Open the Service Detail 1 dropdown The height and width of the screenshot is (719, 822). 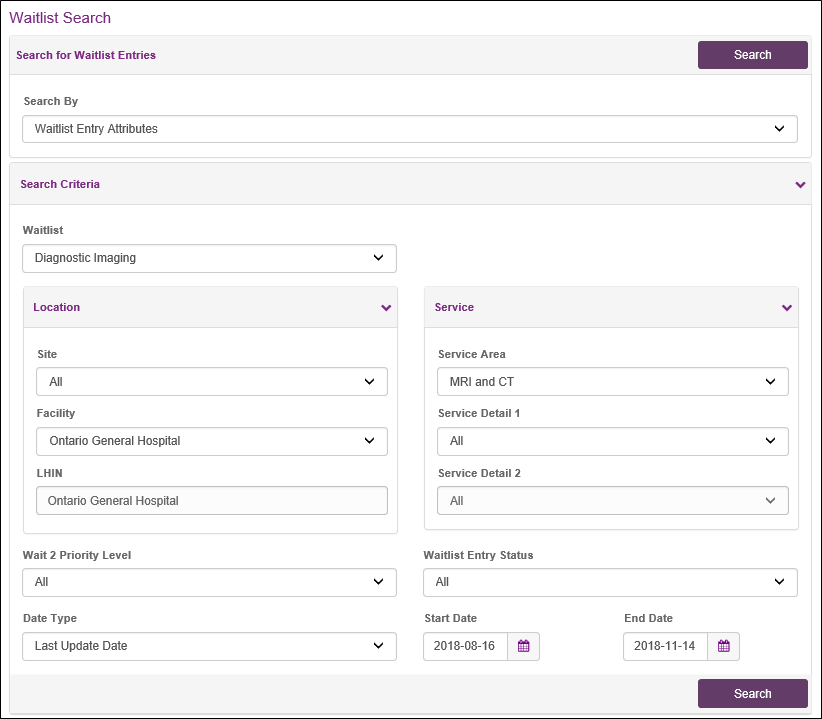[x=612, y=441]
